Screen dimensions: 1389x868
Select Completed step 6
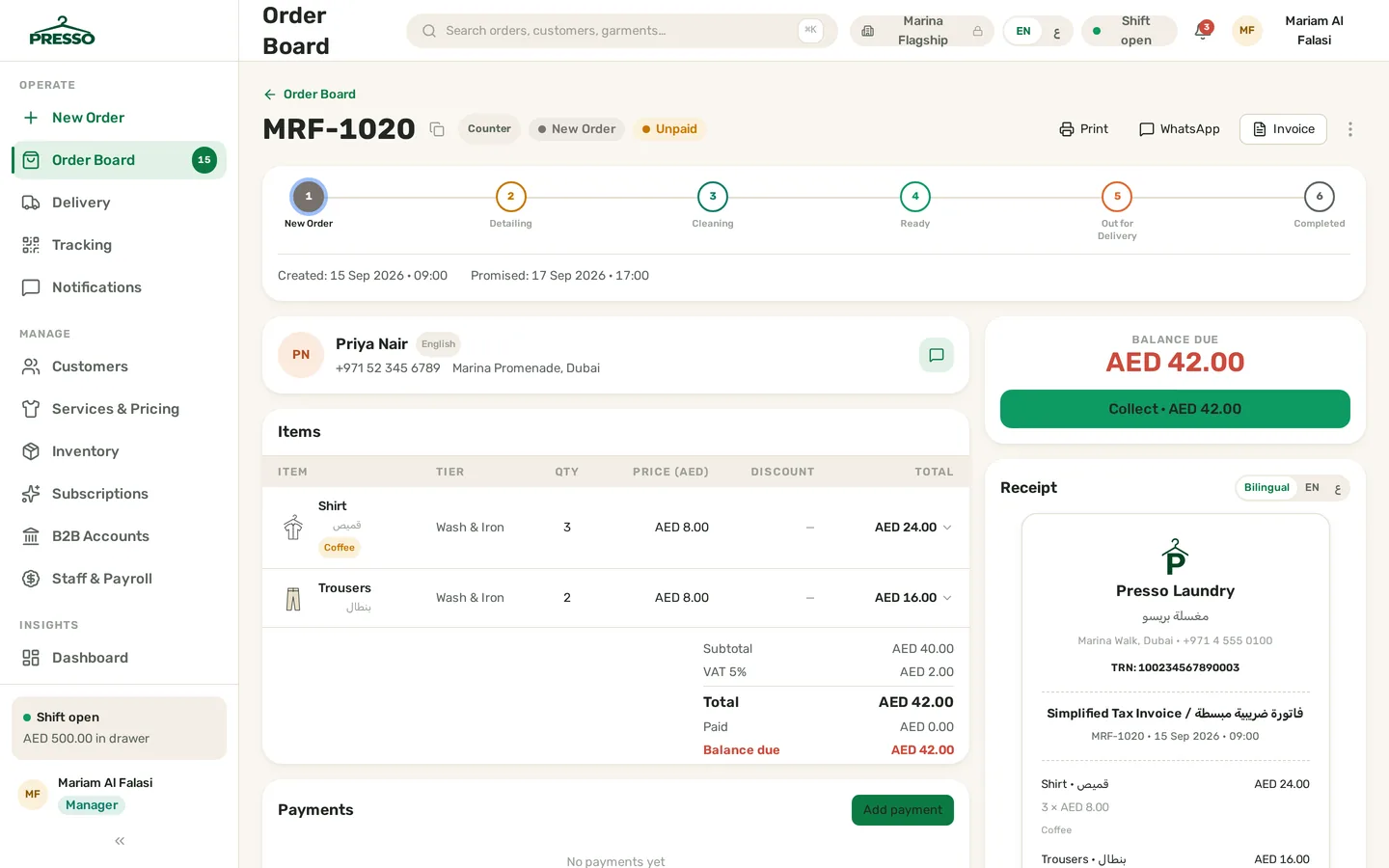pyautogui.click(x=1320, y=197)
